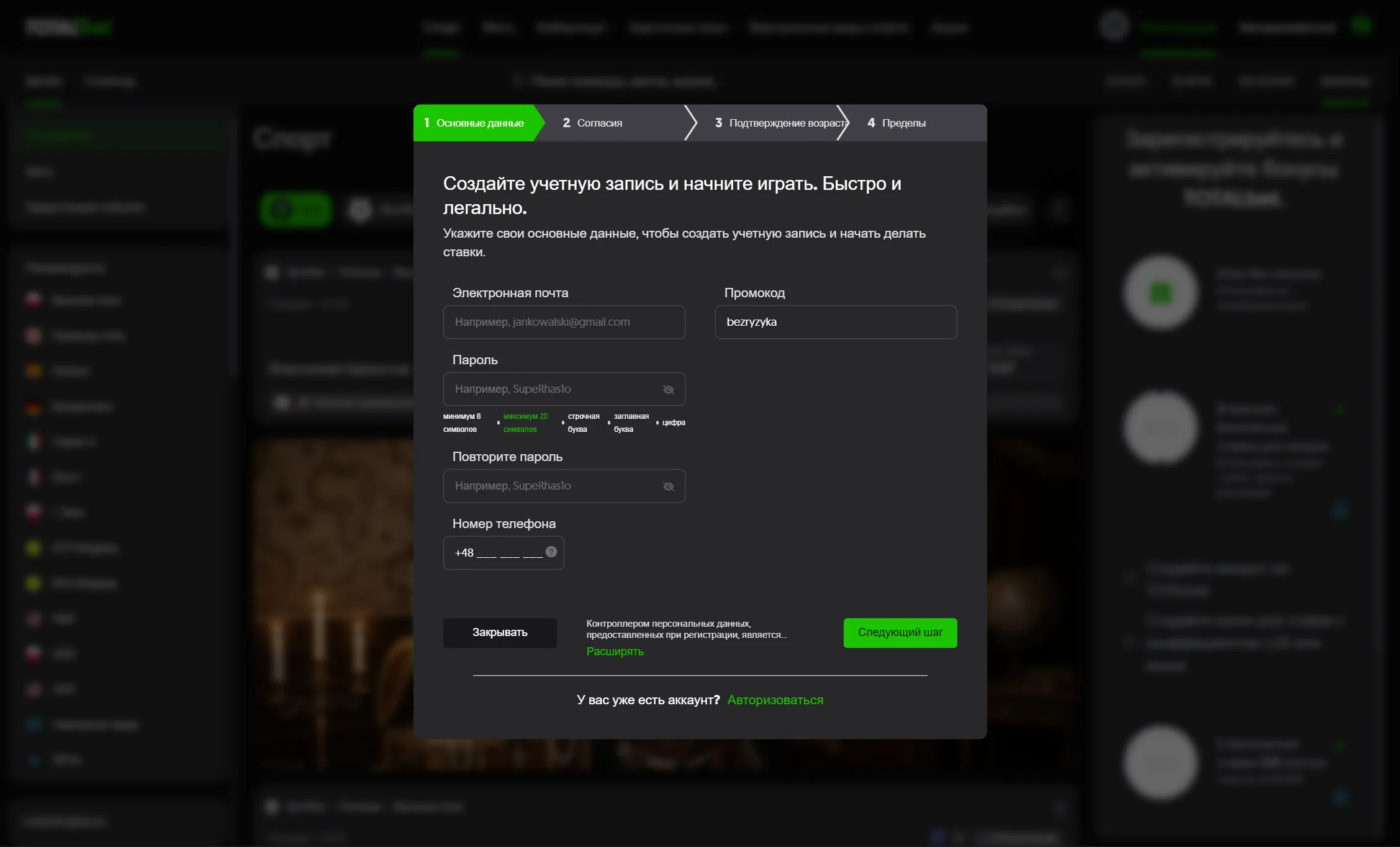Toggle visibility of the Пароль field
Viewport: 1400px width, 847px height.
click(x=668, y=390)
